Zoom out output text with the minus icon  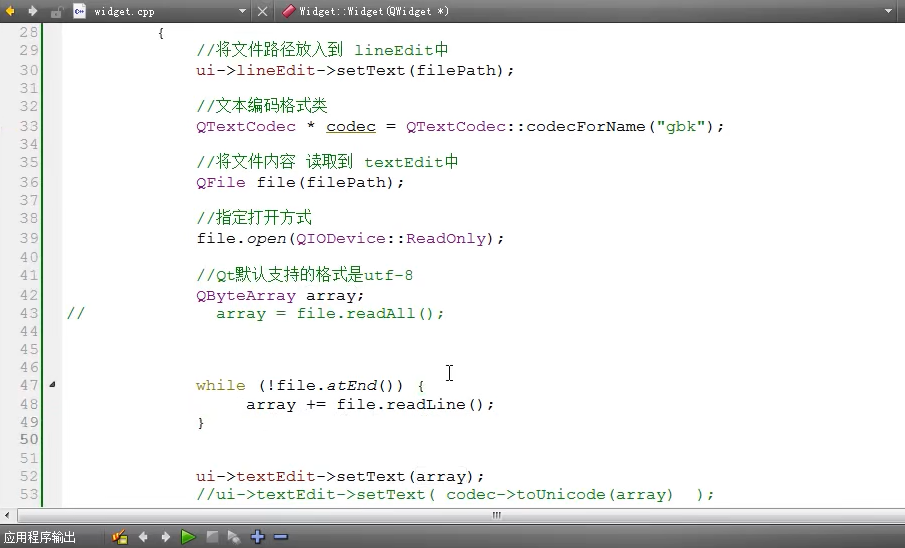281,537
